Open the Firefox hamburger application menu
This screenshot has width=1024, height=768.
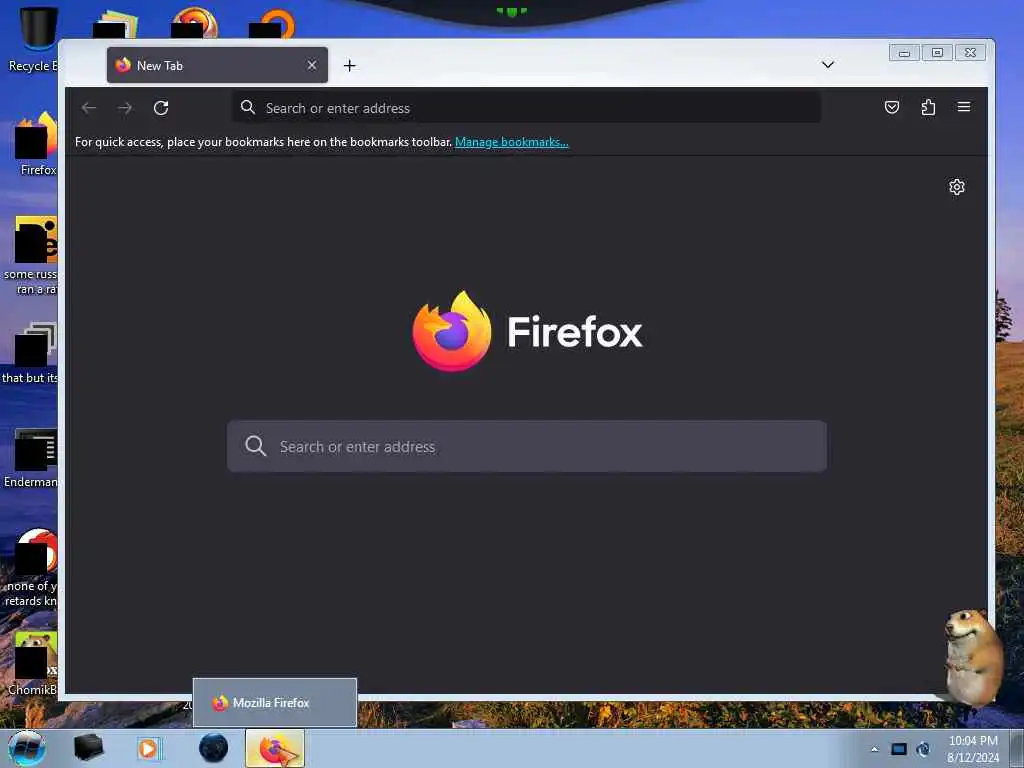pos(964,107)
